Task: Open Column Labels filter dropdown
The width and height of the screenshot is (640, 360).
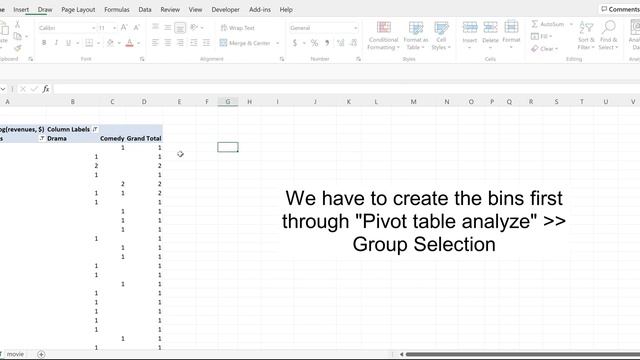Action: click(95, 129)
